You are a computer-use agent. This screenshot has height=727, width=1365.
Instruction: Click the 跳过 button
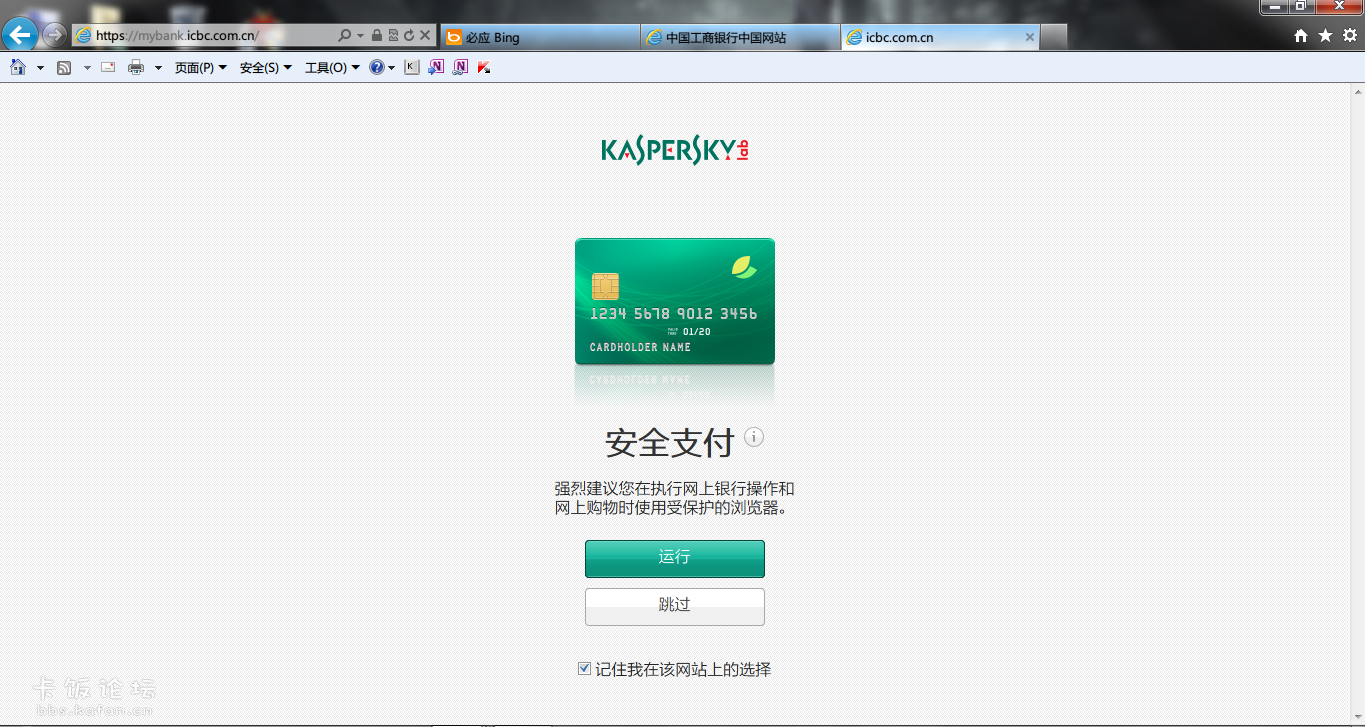click(675, 606)
